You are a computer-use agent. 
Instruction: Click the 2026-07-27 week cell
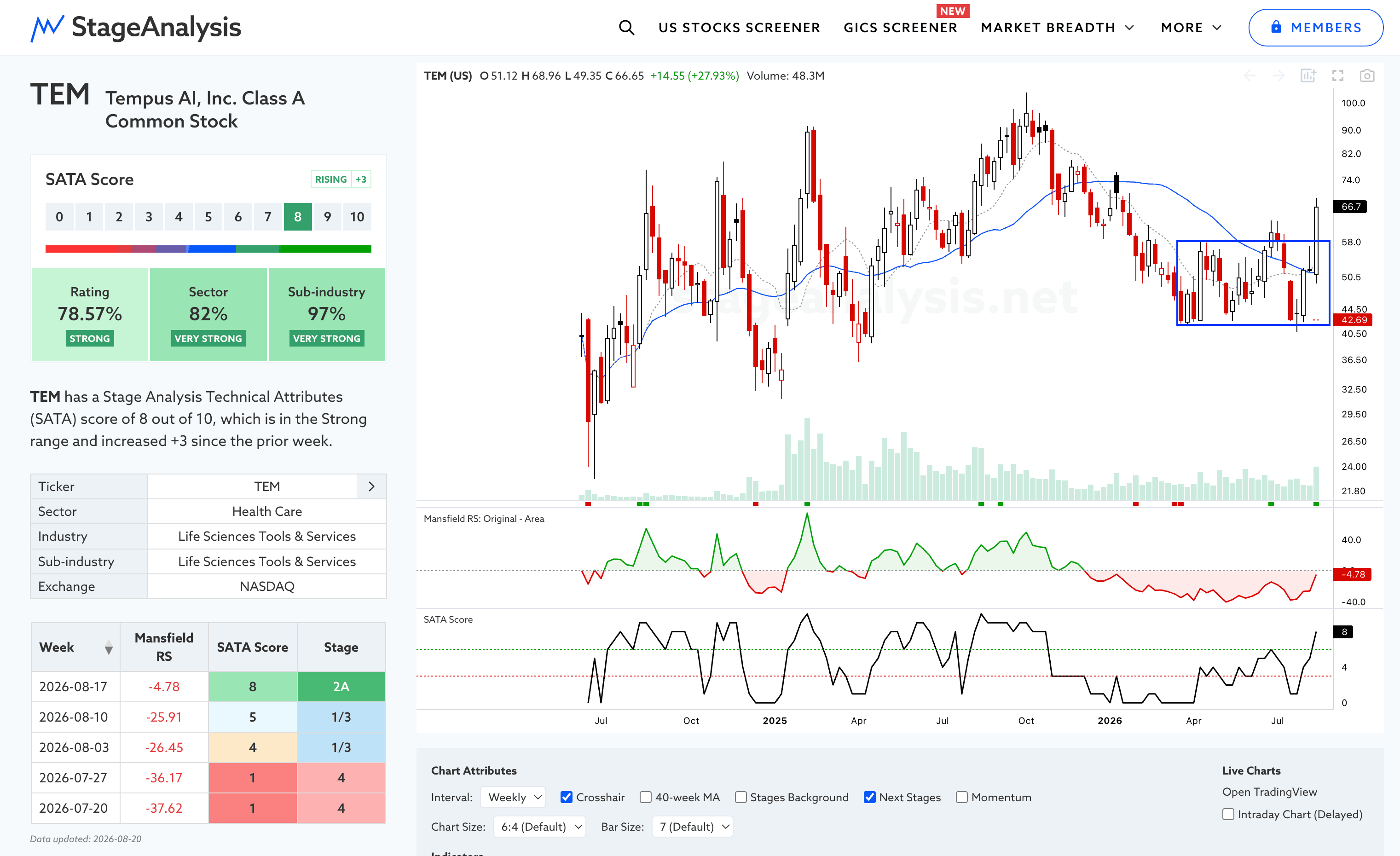75,778
